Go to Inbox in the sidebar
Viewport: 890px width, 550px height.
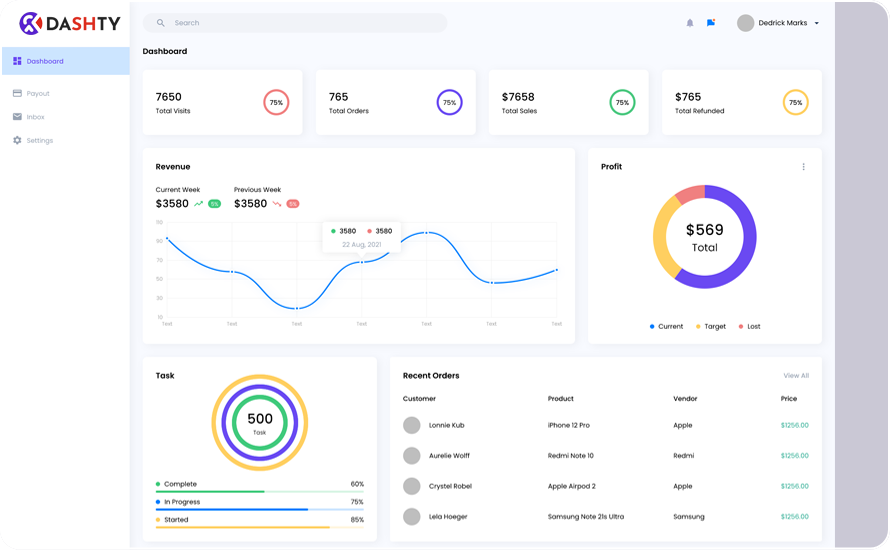pos(35,117)
